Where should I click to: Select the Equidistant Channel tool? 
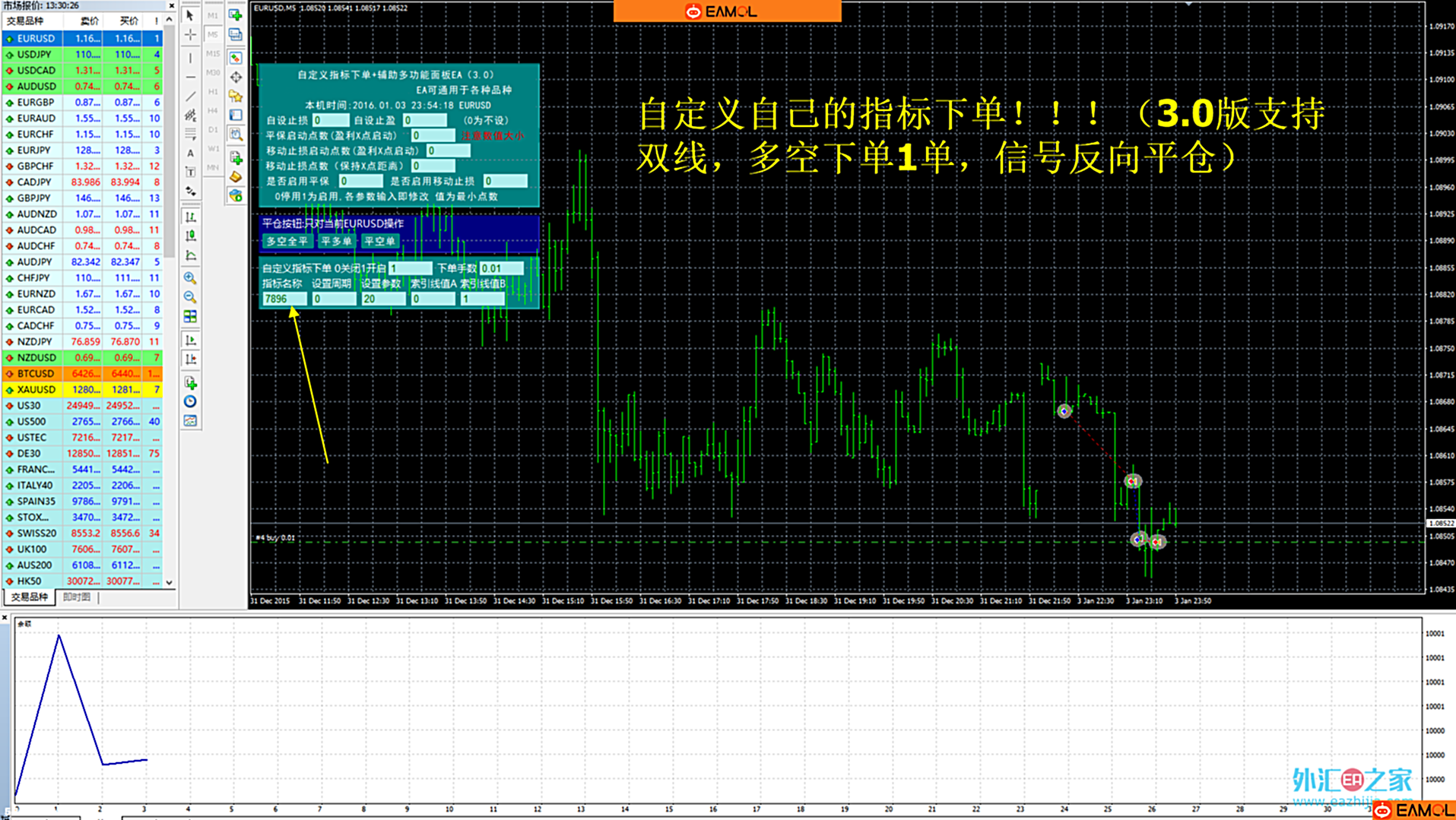190,114
